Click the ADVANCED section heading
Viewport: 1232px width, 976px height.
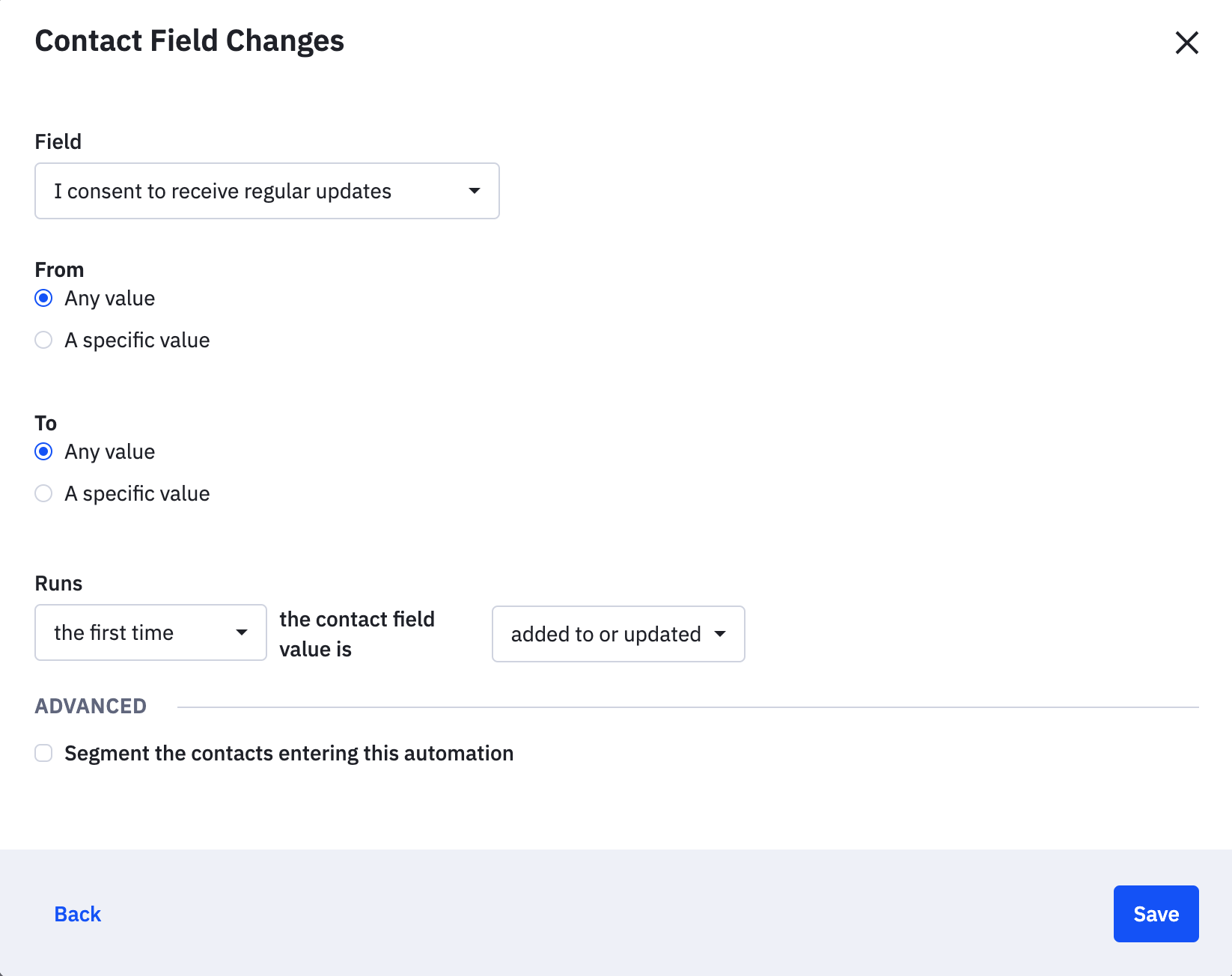[91, 706]
